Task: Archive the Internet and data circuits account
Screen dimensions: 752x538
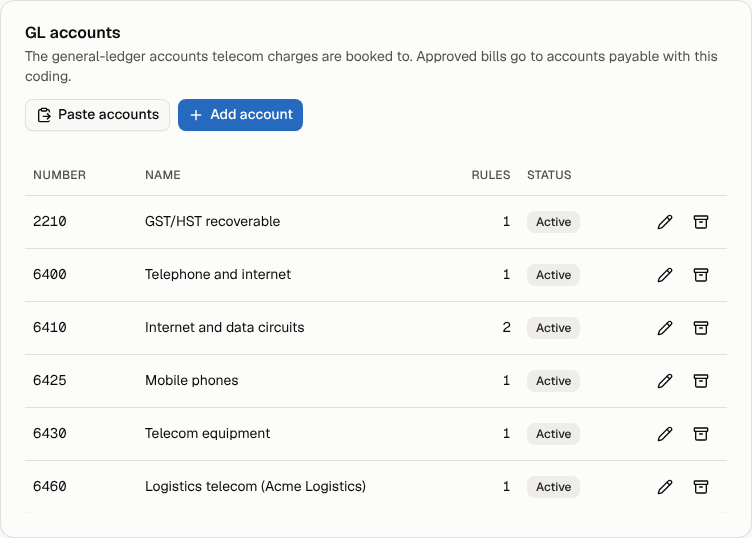Action: 701,328
